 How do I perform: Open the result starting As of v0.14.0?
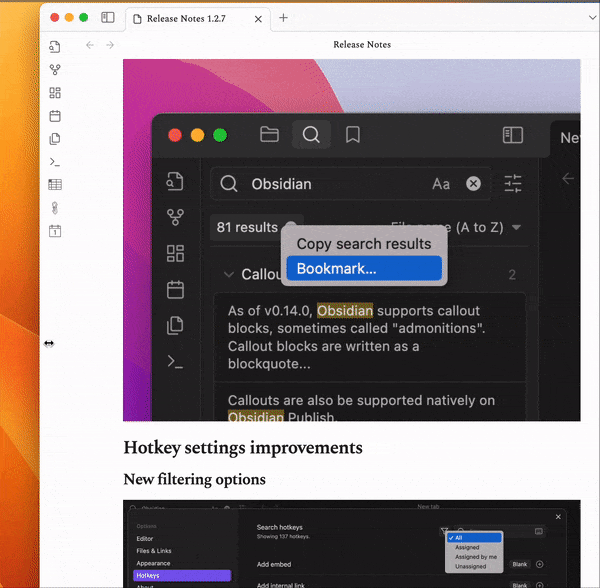[x=370, y=337]
